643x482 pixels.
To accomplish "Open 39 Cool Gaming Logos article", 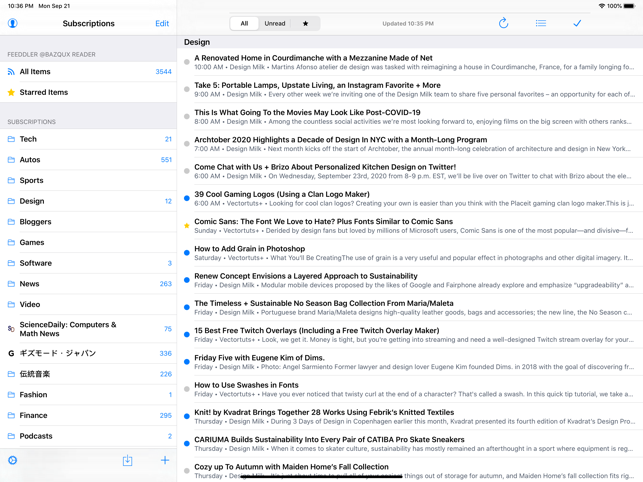I will (x=410, y=199).
